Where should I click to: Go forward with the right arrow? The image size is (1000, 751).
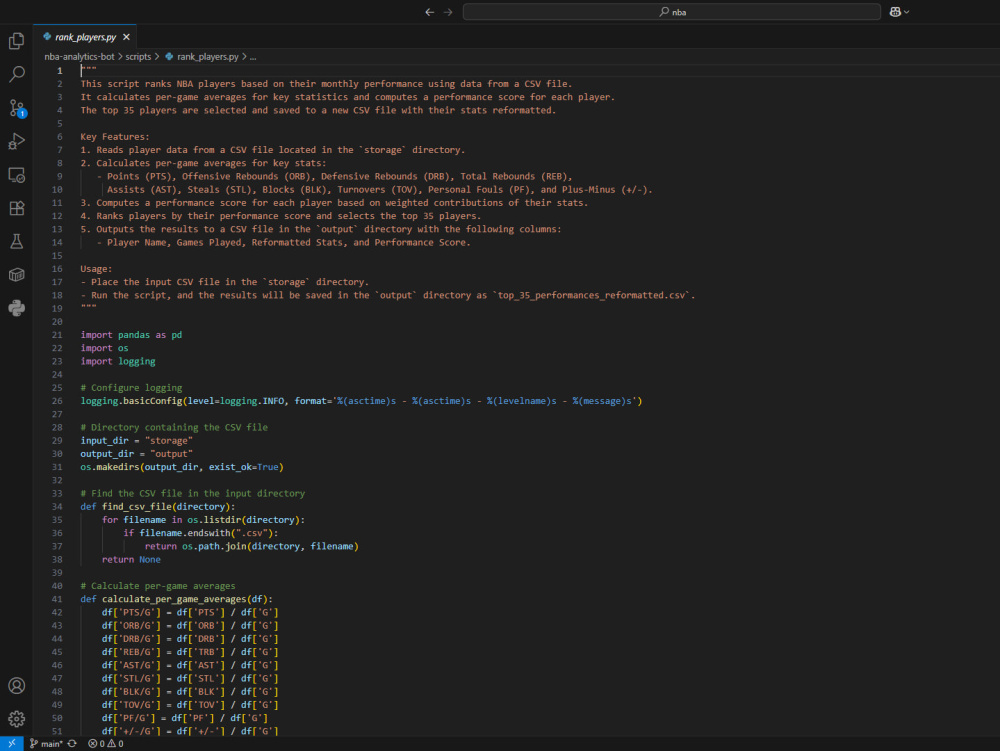point(448,12)
